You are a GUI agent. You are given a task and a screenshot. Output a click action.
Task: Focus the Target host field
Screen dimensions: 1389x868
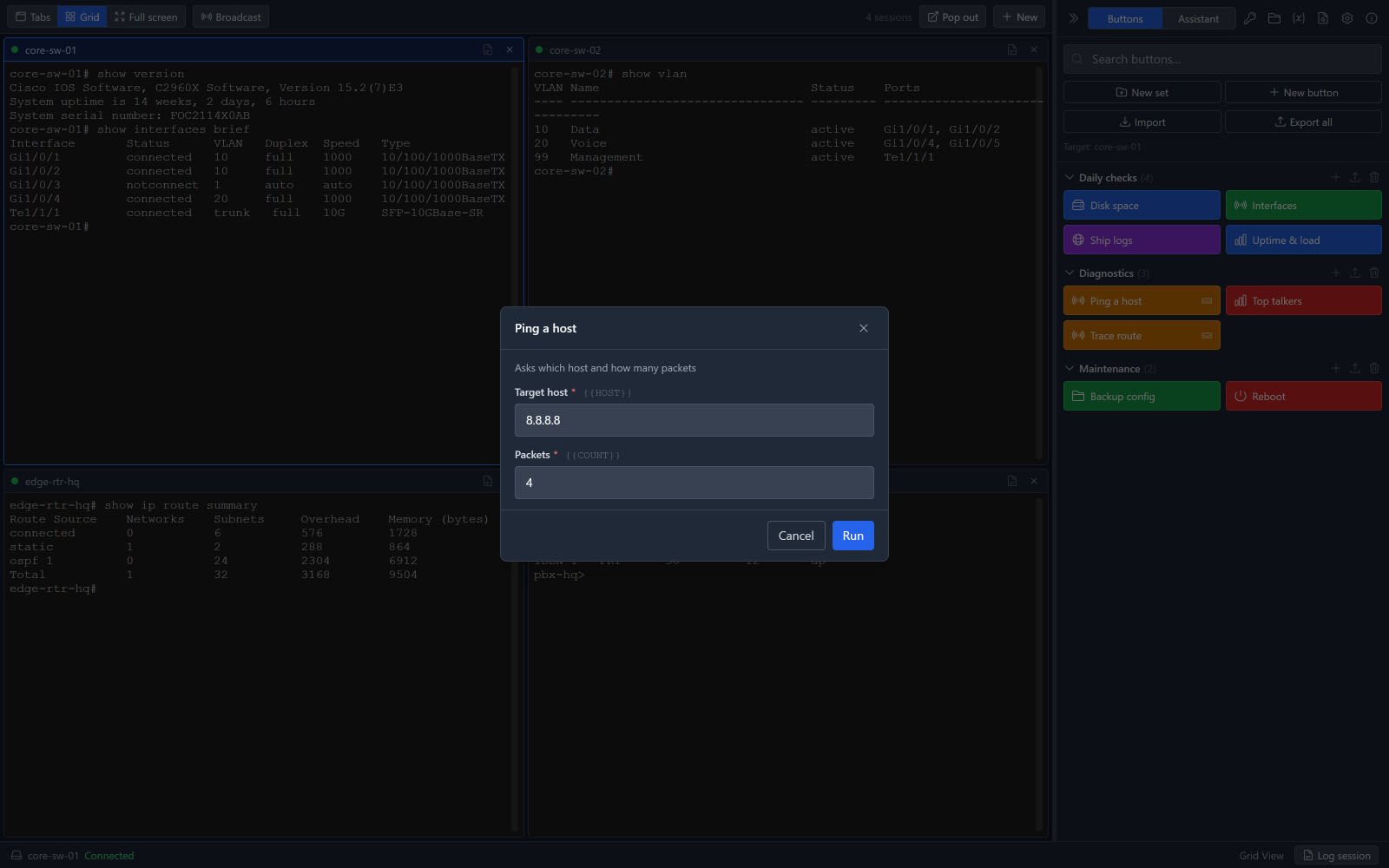[x=694, y=420]
